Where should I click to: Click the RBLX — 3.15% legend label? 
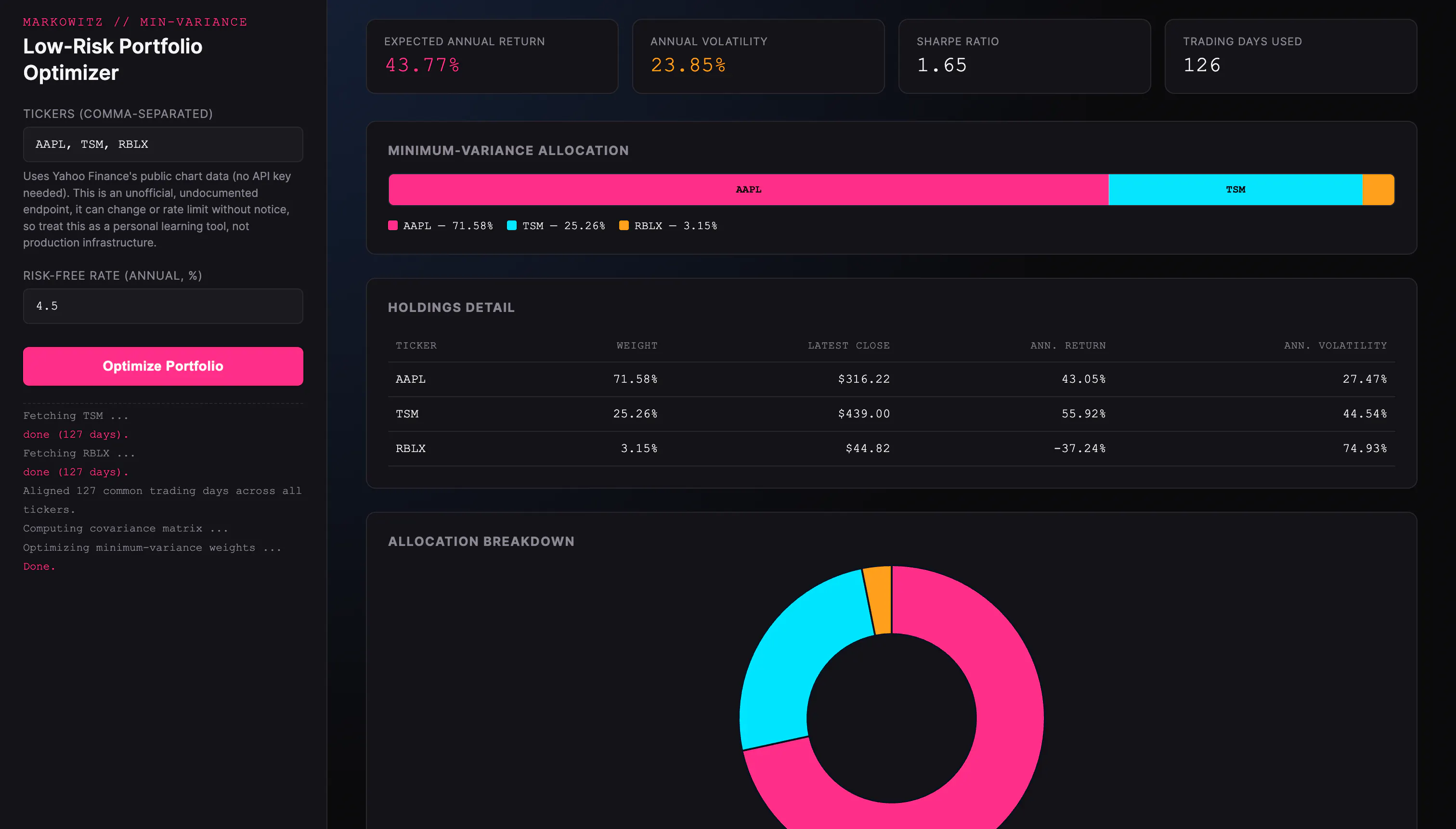click(x=676, y=226)
